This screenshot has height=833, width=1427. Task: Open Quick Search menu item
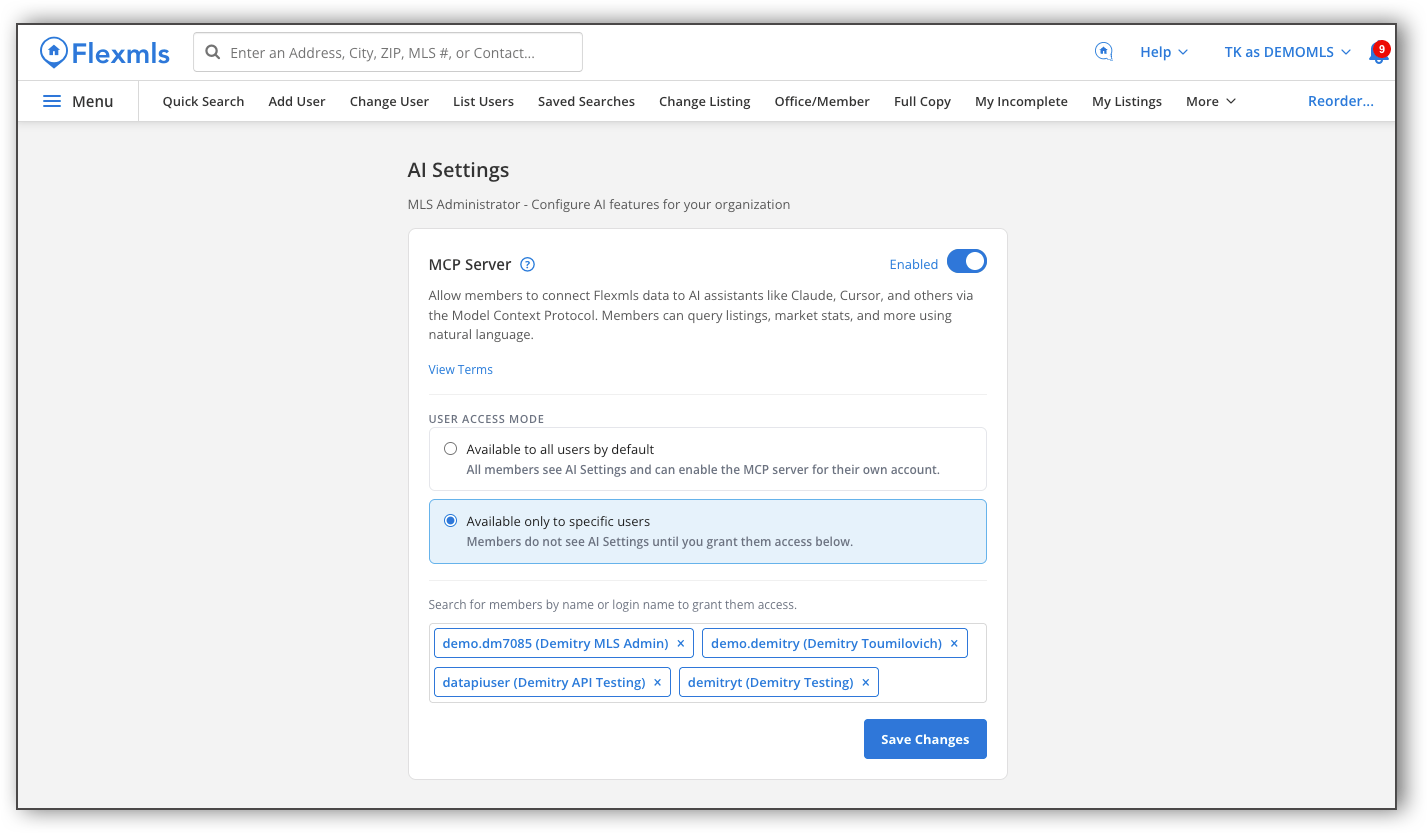click(203, 101)
